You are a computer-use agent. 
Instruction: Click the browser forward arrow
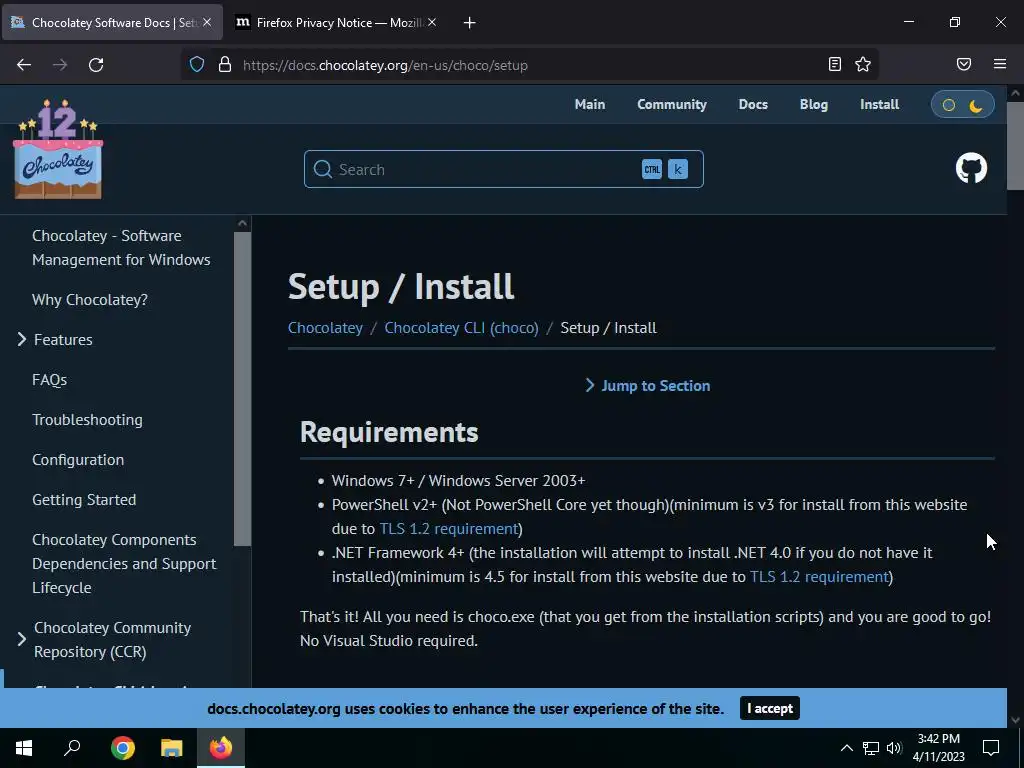(x=60, y=65)
